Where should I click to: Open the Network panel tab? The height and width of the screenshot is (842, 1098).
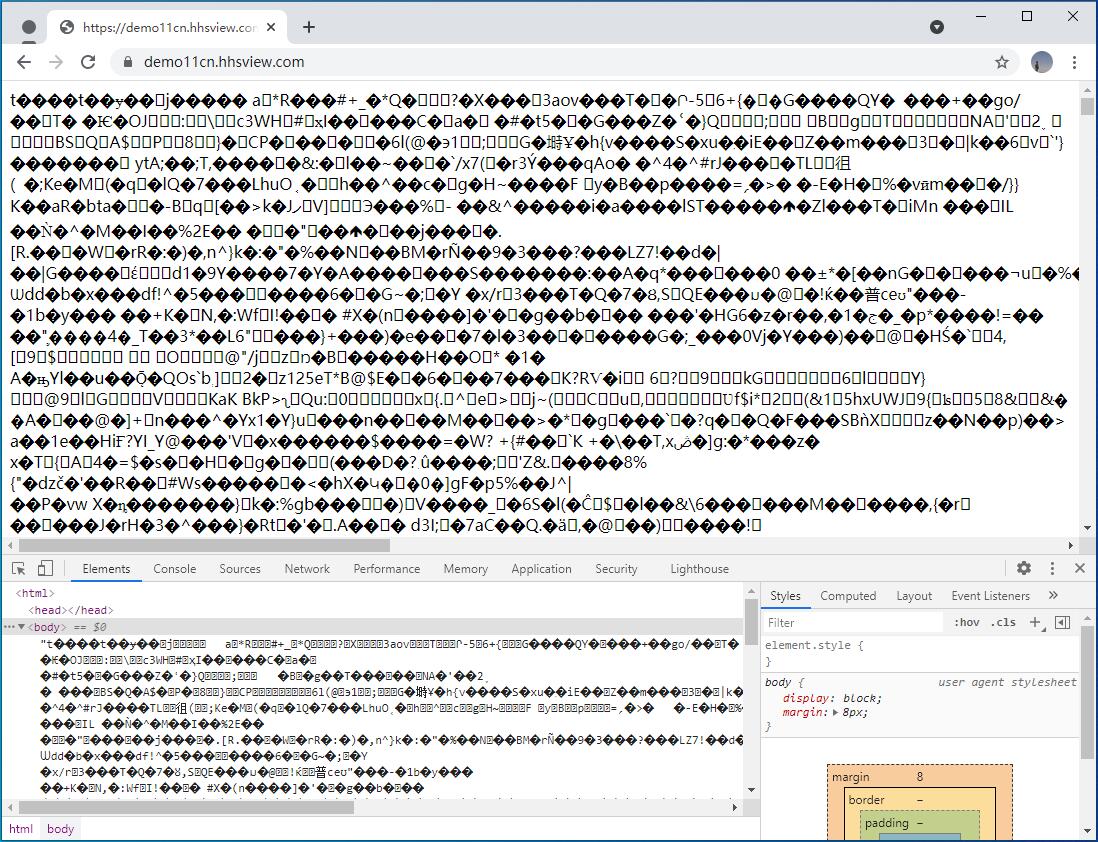[306, 568]
